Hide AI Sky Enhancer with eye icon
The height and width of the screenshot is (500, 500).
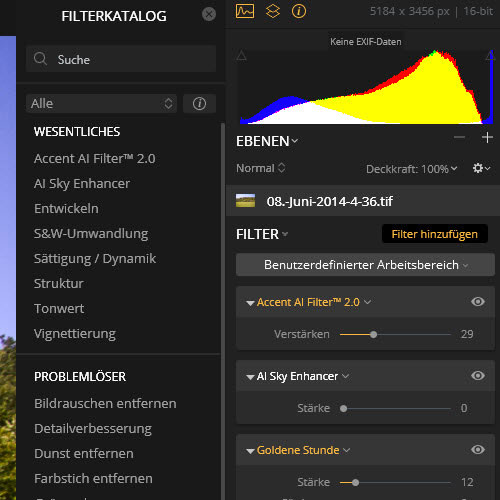[478, 376]
